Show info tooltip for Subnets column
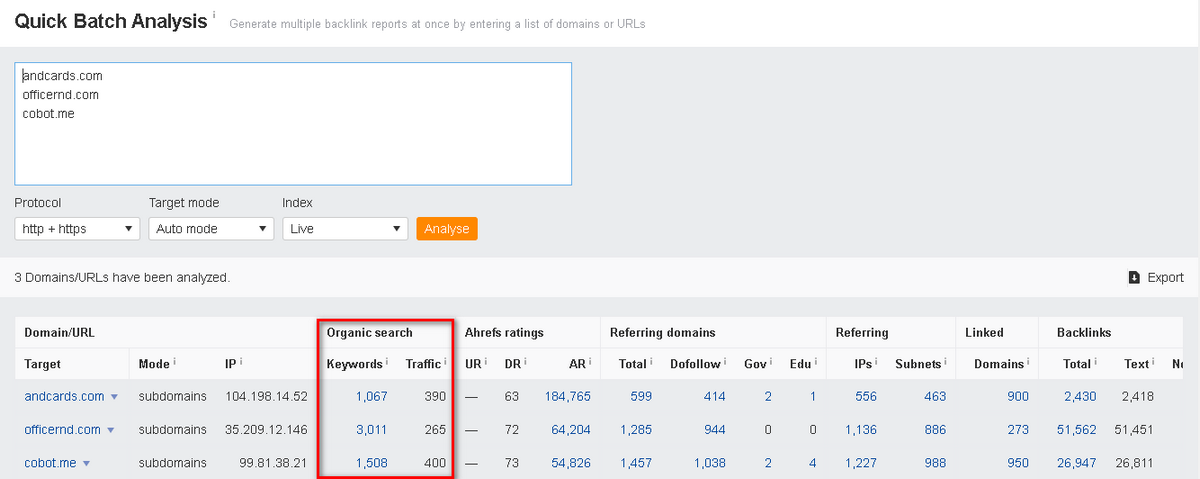1200x479 pixels. (x=946, y=362)
